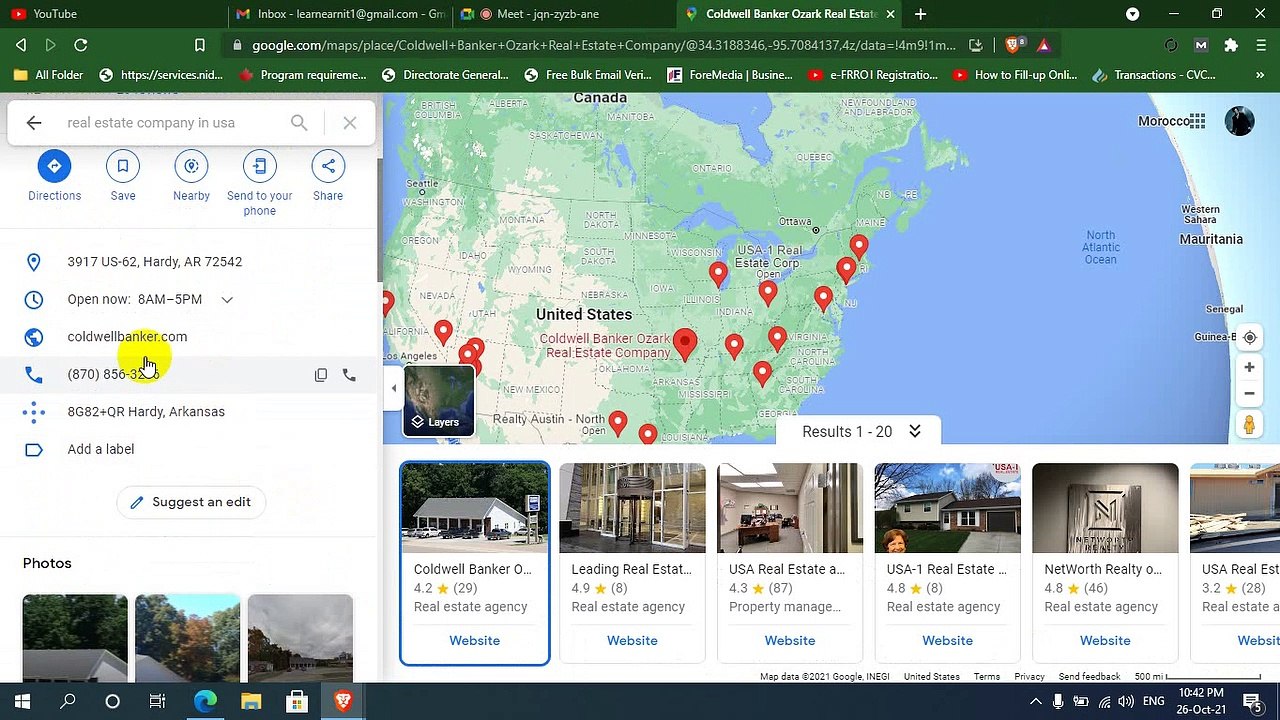Select the Leading Real Estate result photo

click(x=632, y=508)
